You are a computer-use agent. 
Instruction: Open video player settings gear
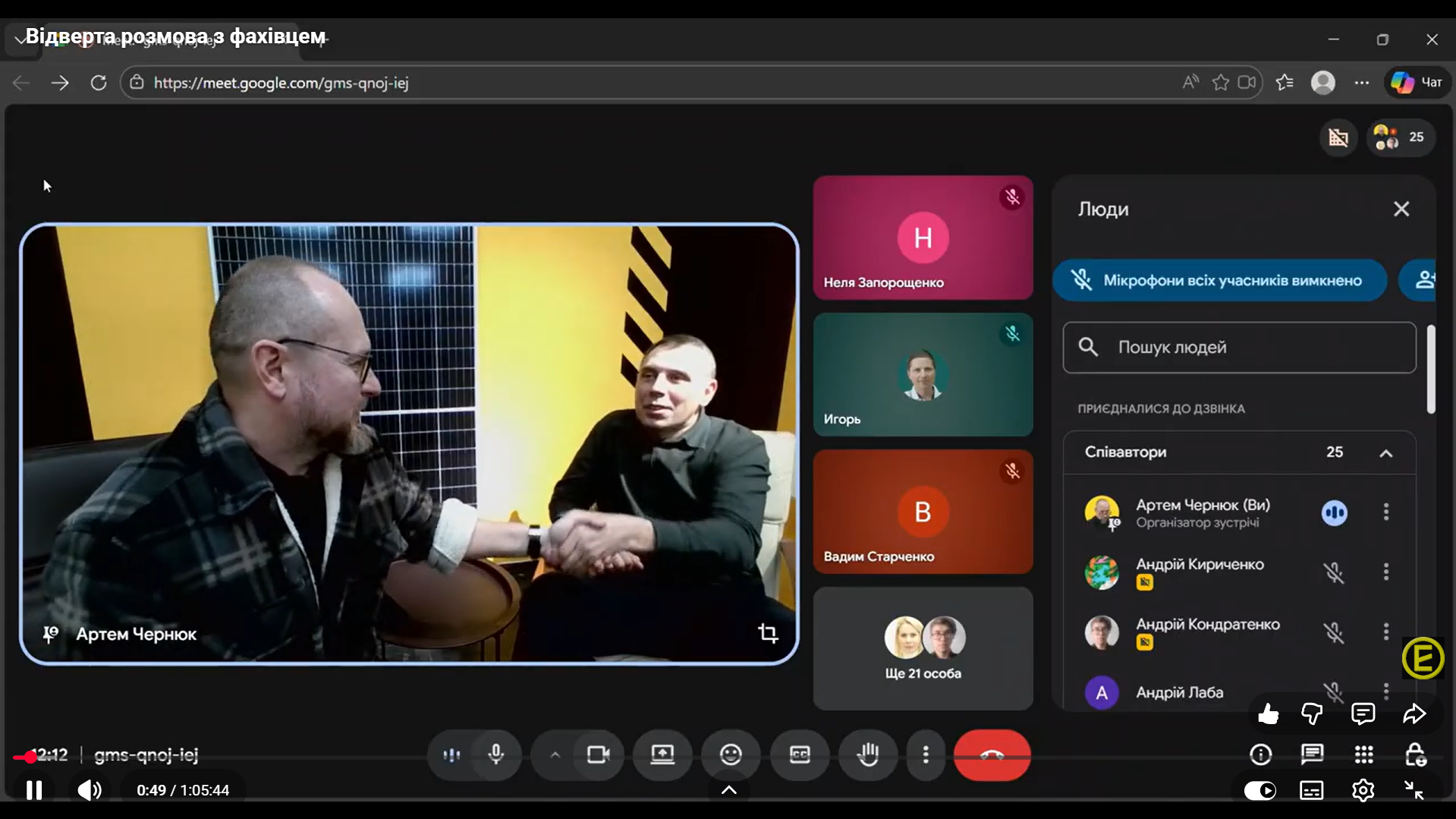(1363, 790)
